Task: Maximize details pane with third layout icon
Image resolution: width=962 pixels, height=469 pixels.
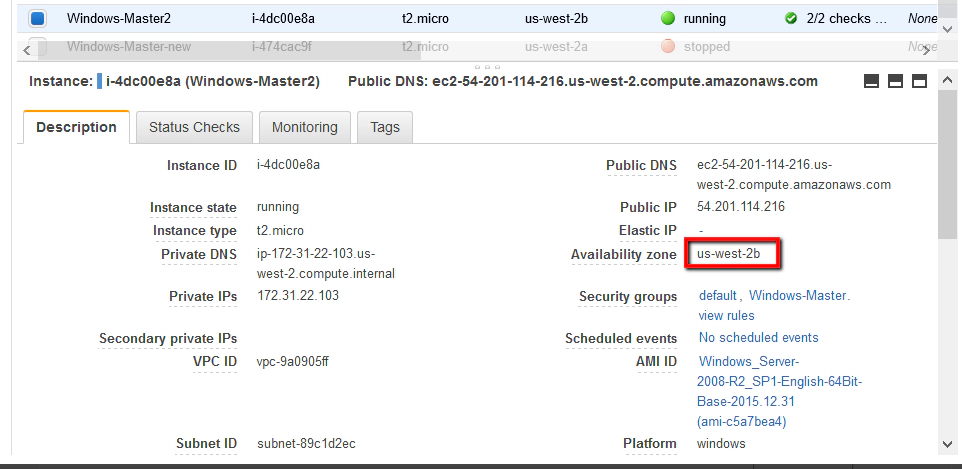Action: coord(920,81)
